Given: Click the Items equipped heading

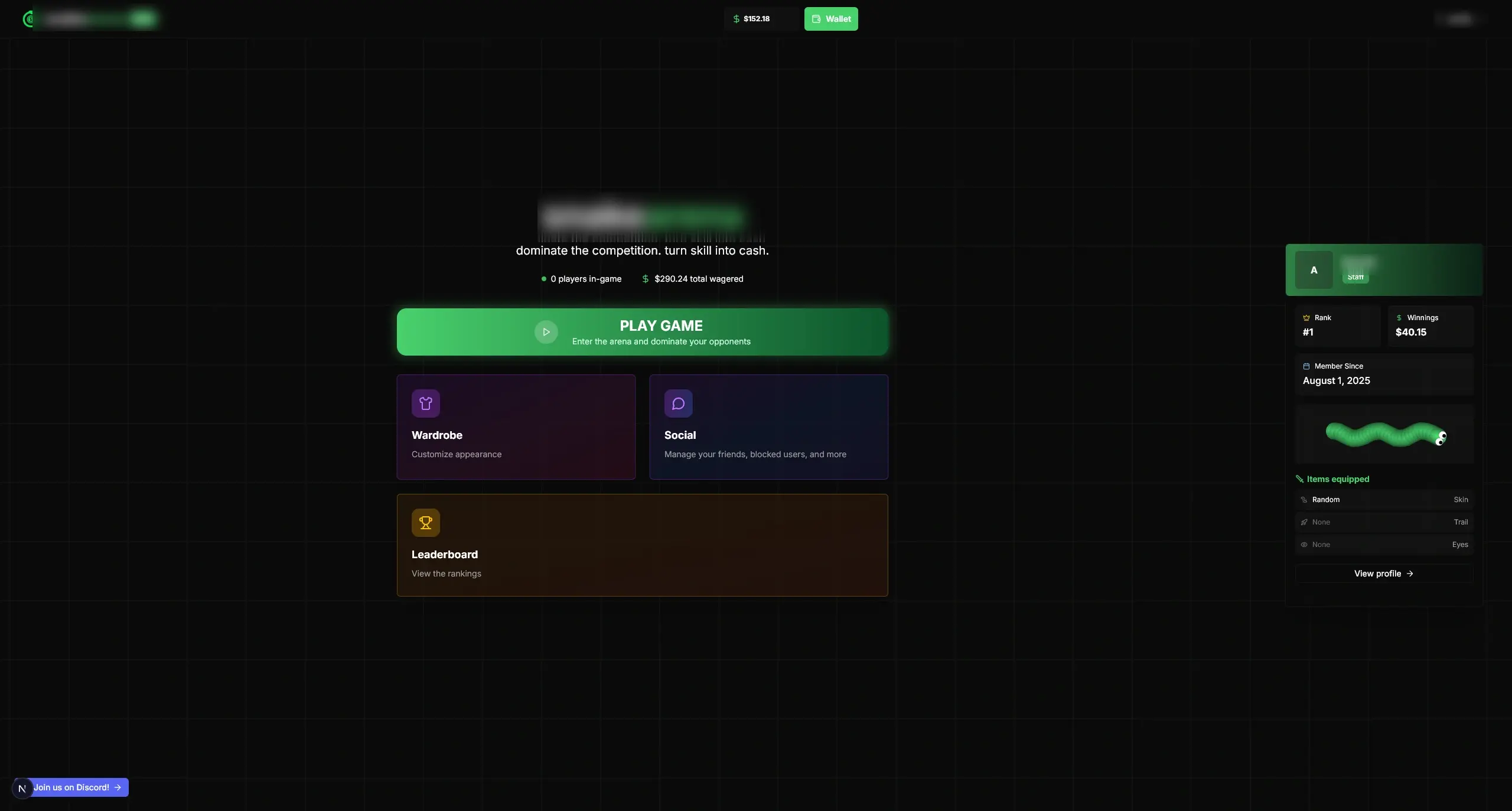Looking at the screenshot, I should tap(1338, 479).
